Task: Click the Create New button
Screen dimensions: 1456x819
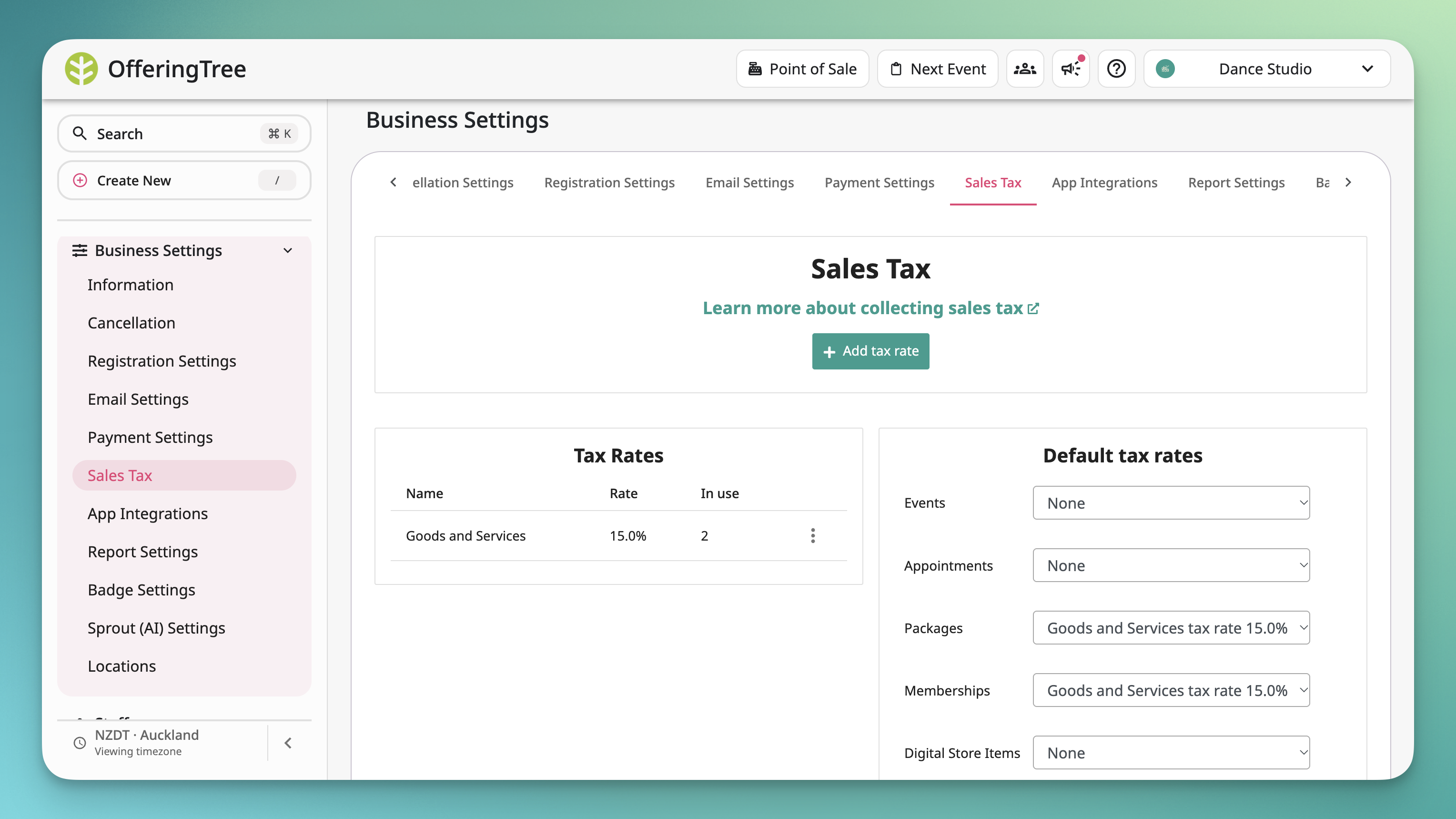Action: click(184, 180)
